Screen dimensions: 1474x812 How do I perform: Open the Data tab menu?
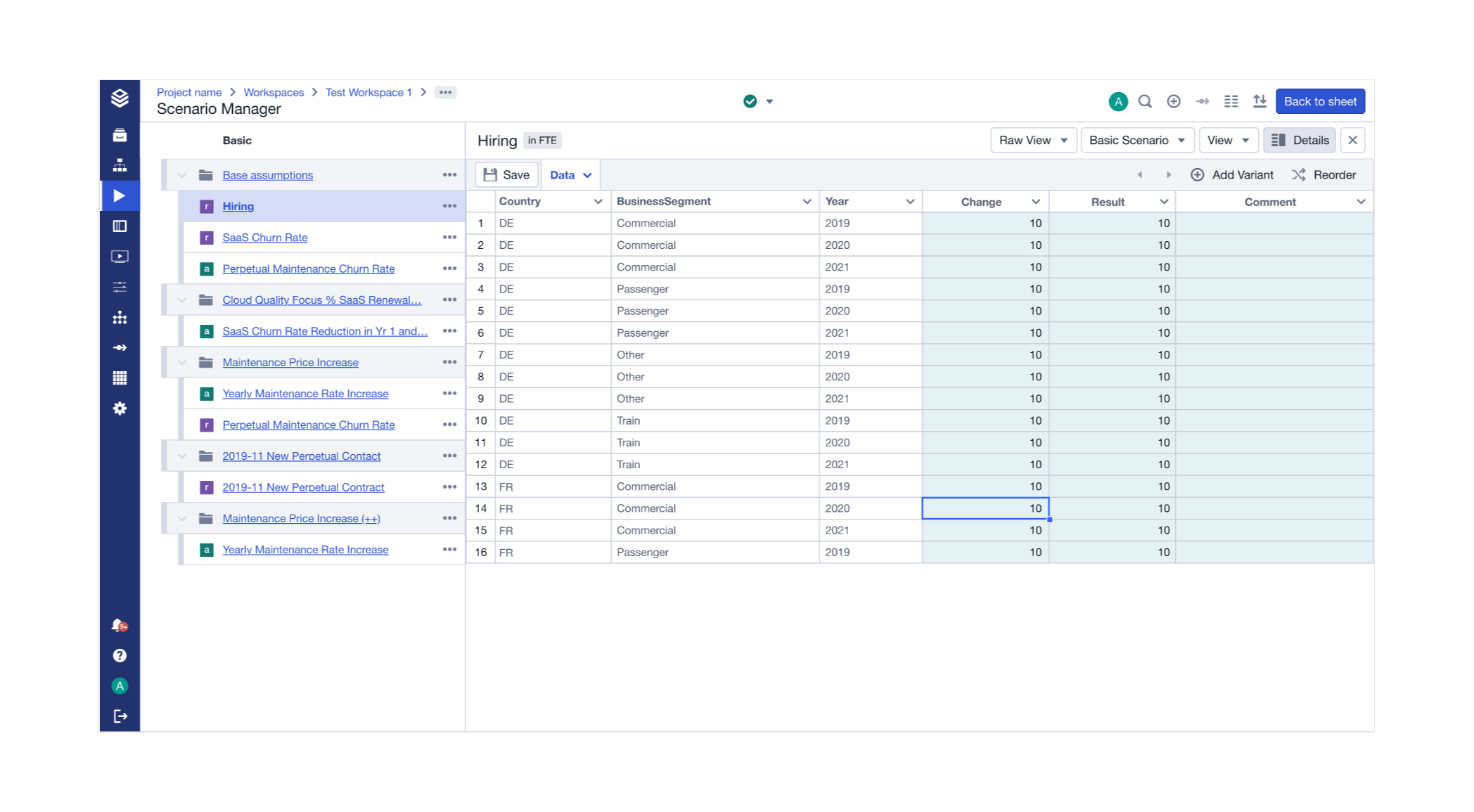[x=570, y=175]
